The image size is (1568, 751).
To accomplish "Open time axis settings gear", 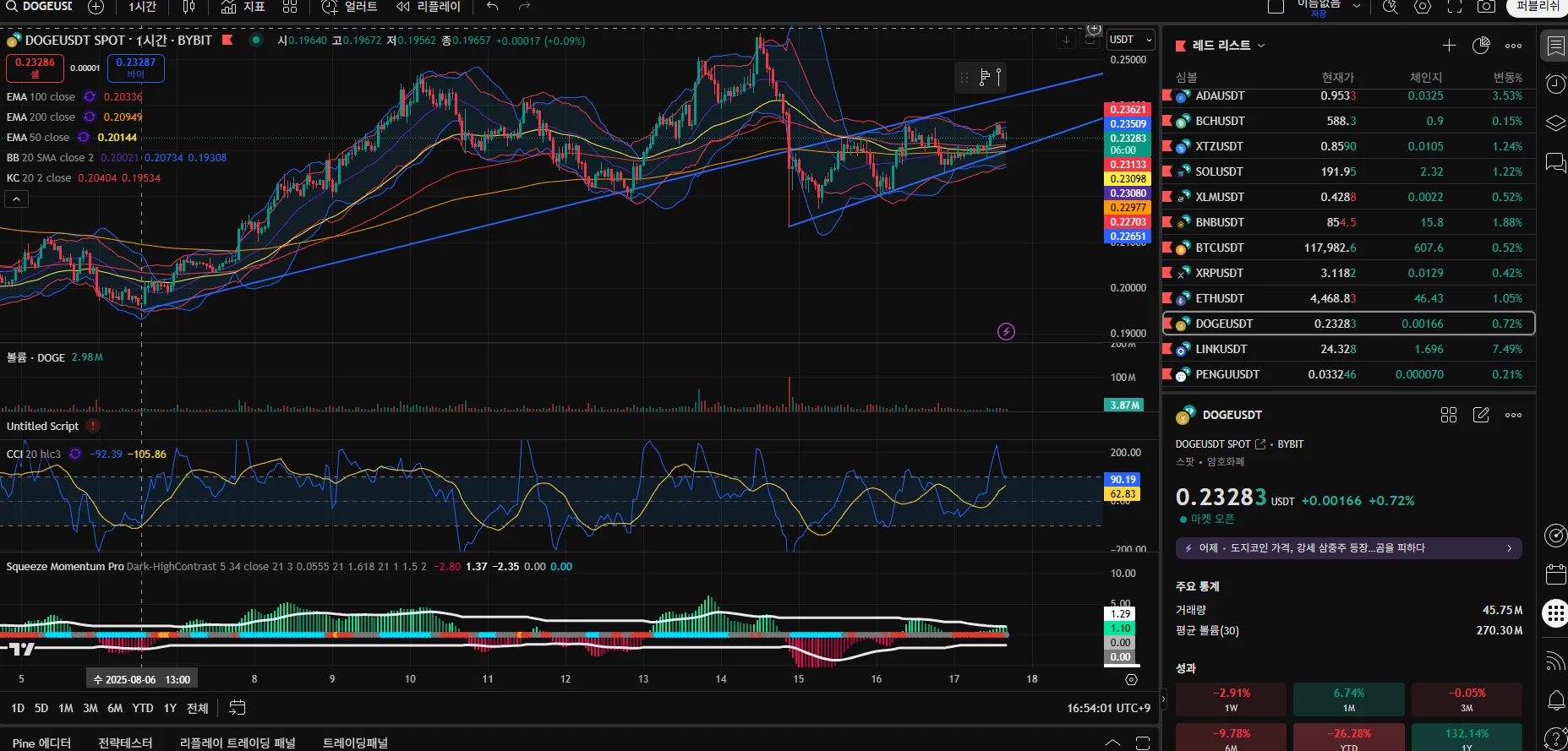I will click(1132, 679).
